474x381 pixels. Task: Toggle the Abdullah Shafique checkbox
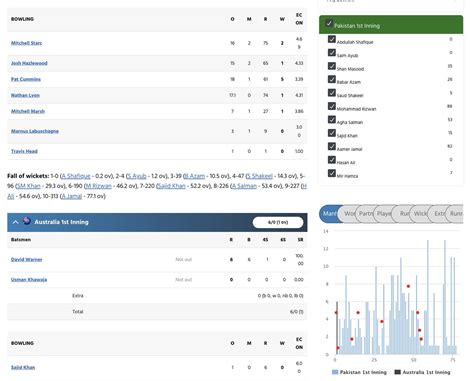(331, 39)
